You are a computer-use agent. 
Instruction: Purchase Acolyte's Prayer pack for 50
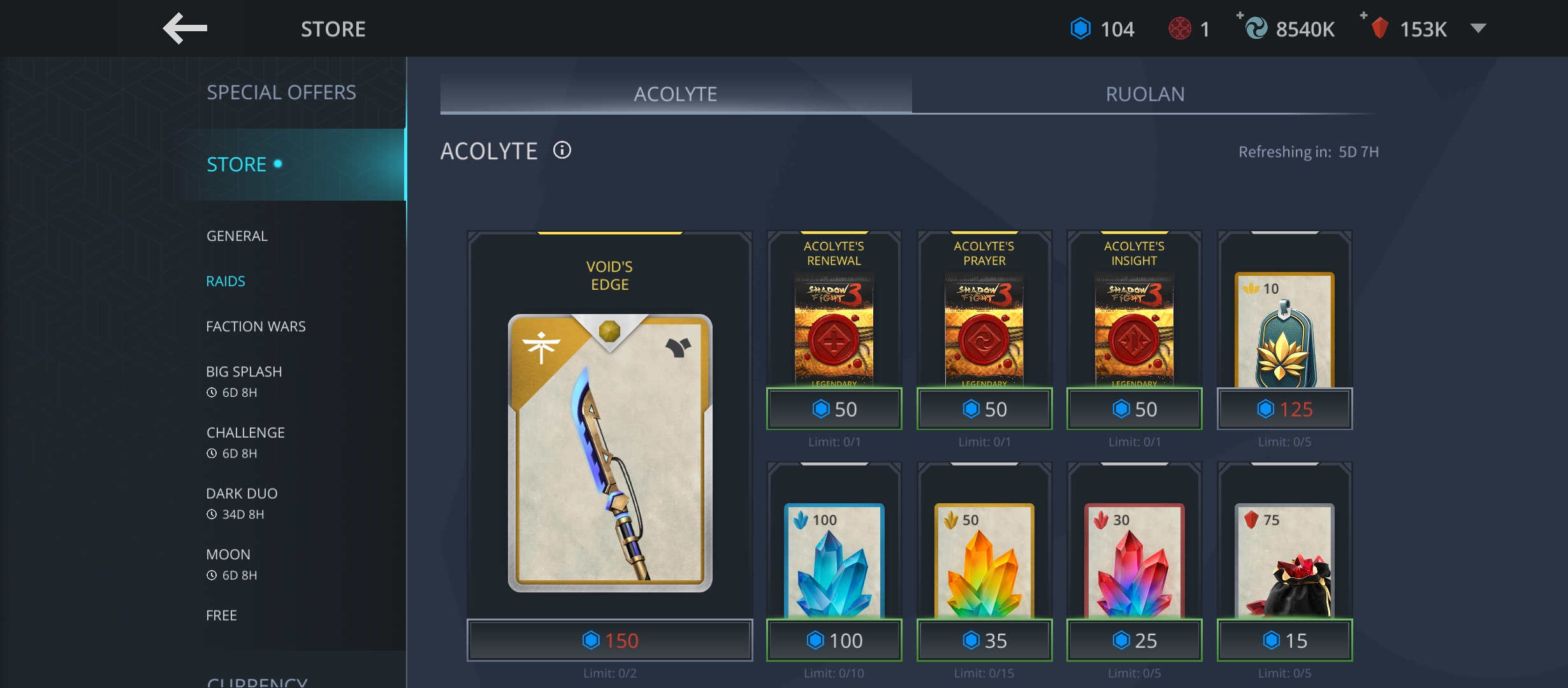click(x=984, y=409)
